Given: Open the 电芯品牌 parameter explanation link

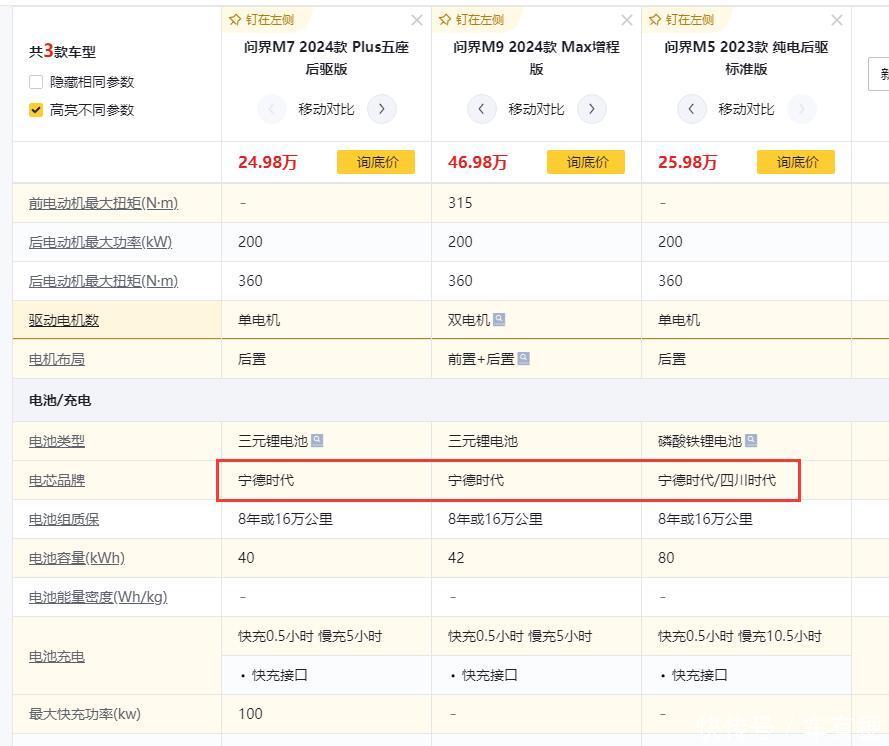Looking at the screenshot, I should tap(57, 480).
